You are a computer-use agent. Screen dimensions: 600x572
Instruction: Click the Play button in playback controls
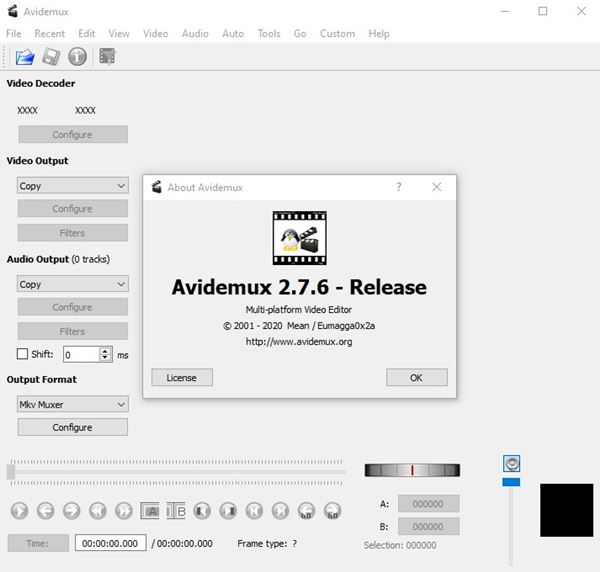pyautogui.click(x=20, y=511)
